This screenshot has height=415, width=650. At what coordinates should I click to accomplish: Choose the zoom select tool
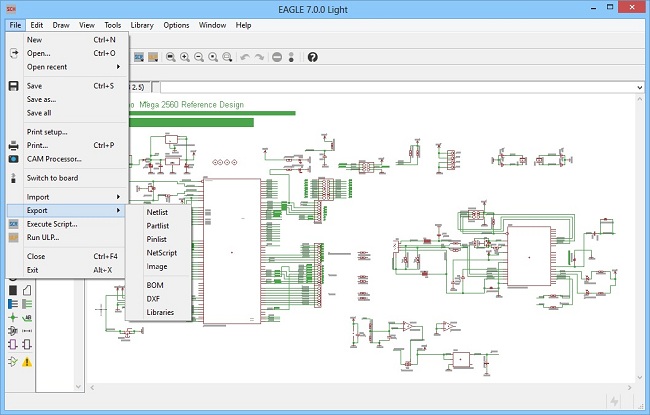227,57
